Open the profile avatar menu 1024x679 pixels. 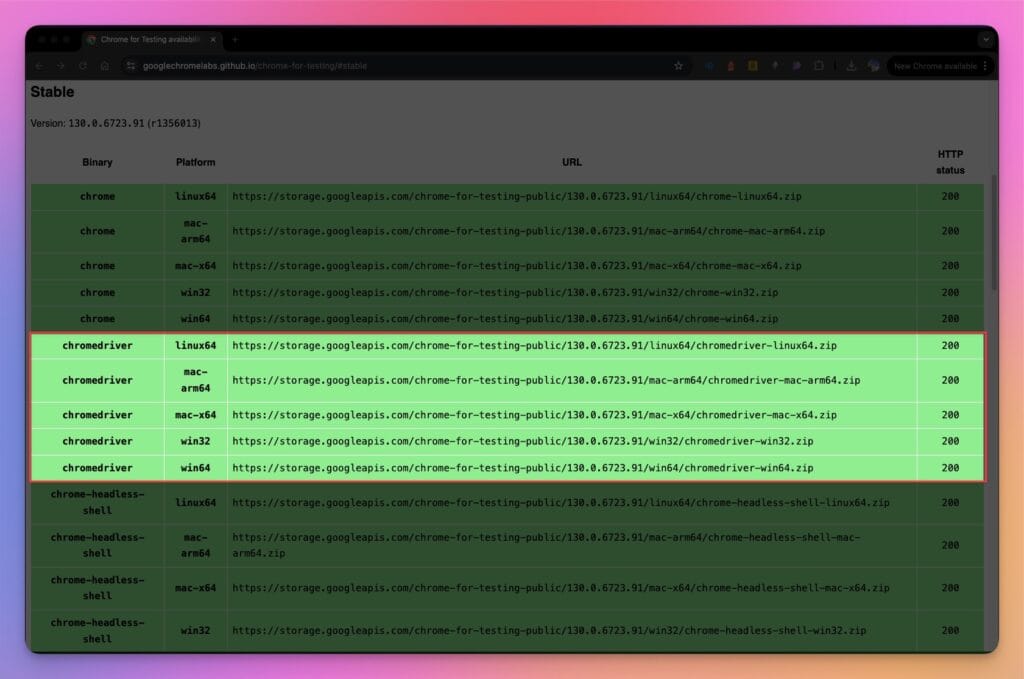873,66
